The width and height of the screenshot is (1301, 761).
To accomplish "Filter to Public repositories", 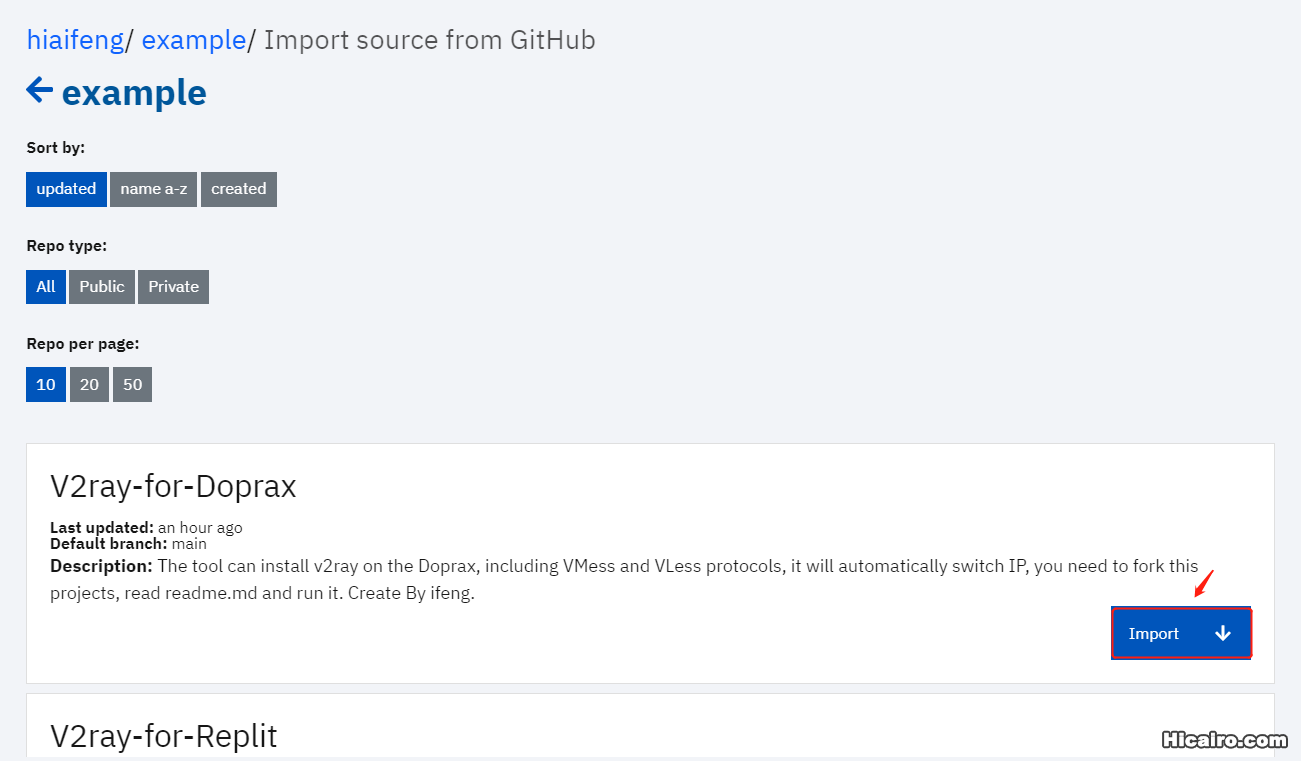I will [102, 287].
